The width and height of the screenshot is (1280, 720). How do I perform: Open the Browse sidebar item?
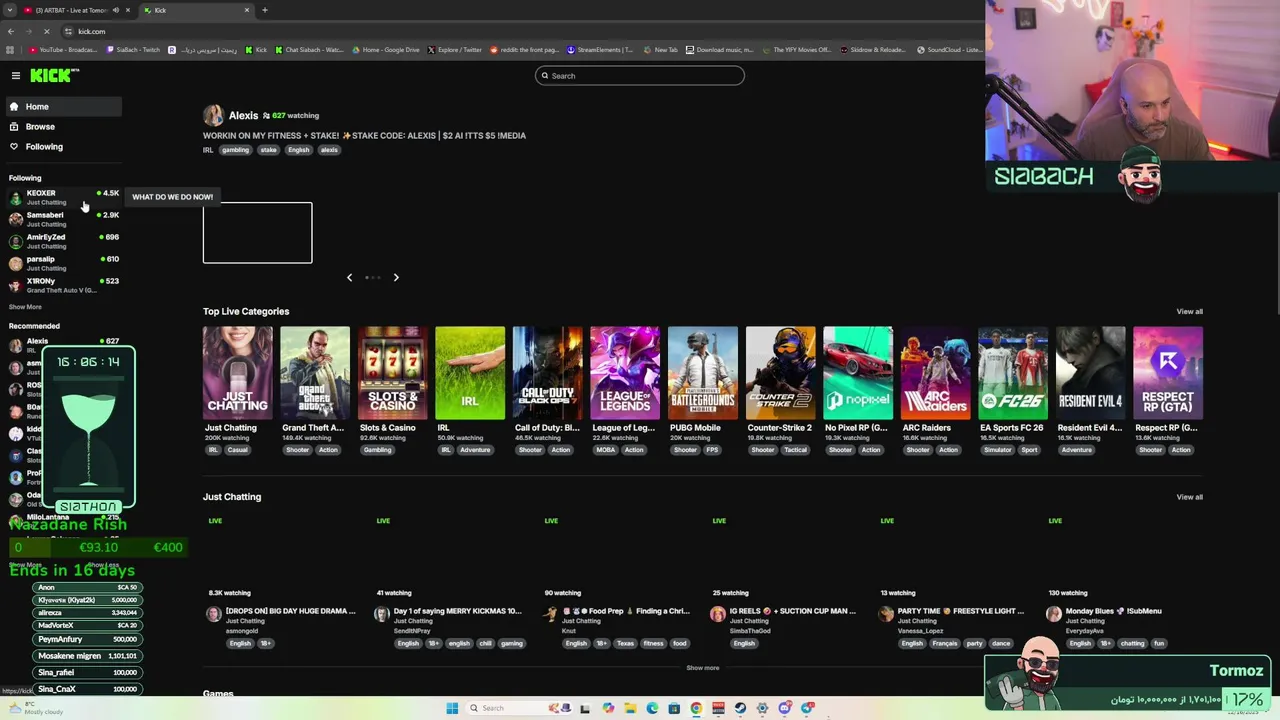(62, 126)
